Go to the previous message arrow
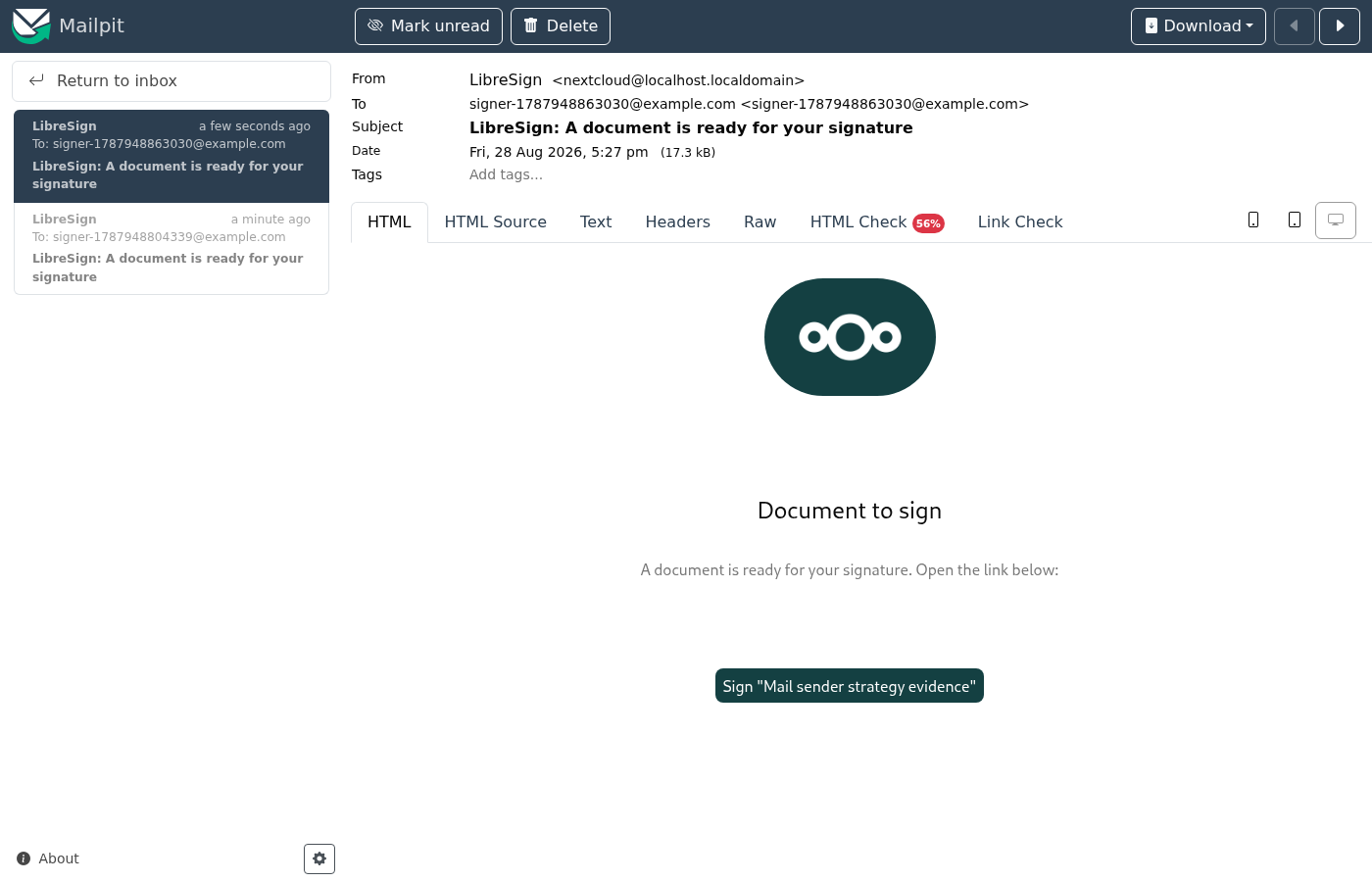Viewport: 1372px width, 882px height. point(1295,26)
